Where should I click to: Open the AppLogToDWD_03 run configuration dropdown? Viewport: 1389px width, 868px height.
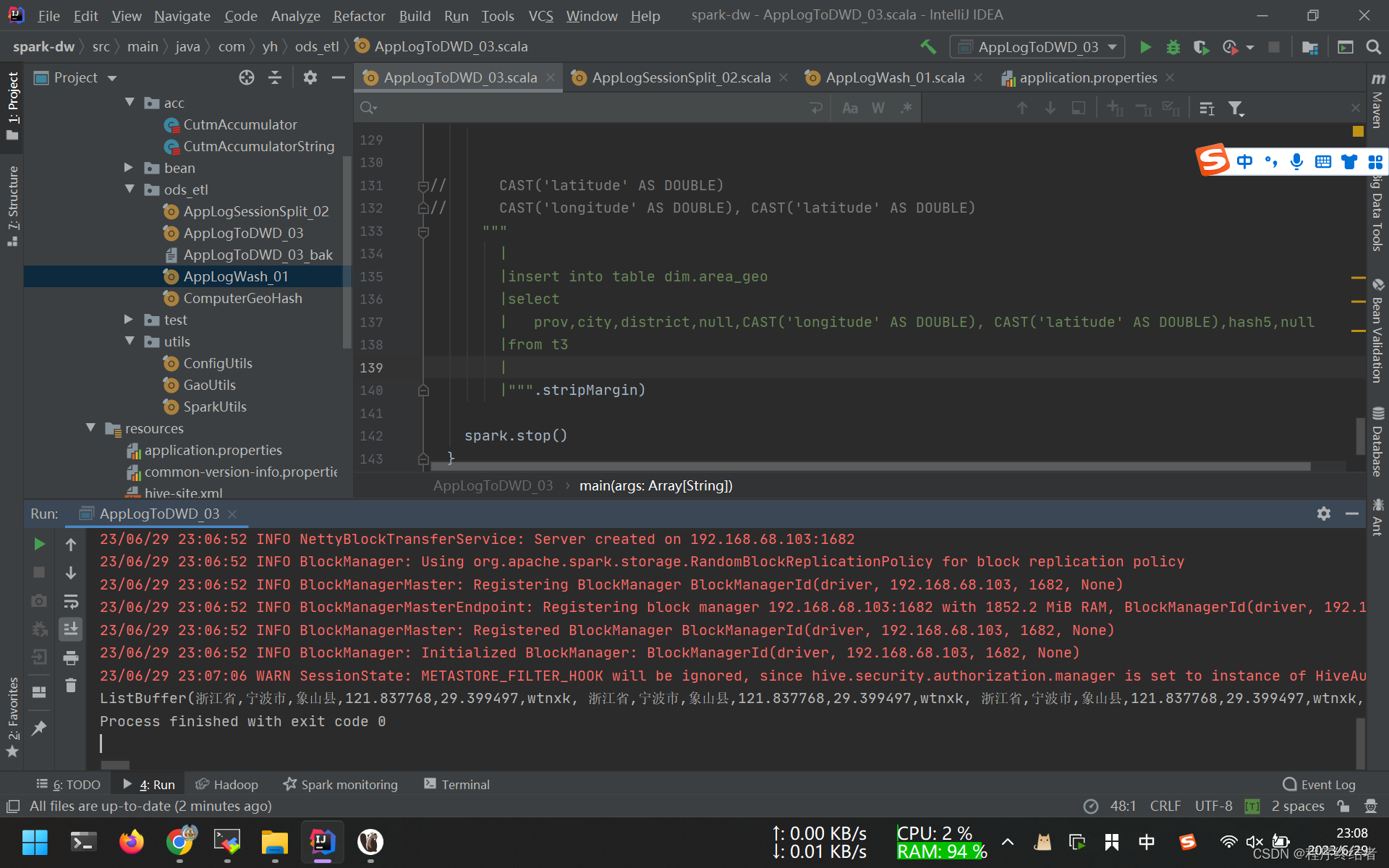tap(1037, 47)
